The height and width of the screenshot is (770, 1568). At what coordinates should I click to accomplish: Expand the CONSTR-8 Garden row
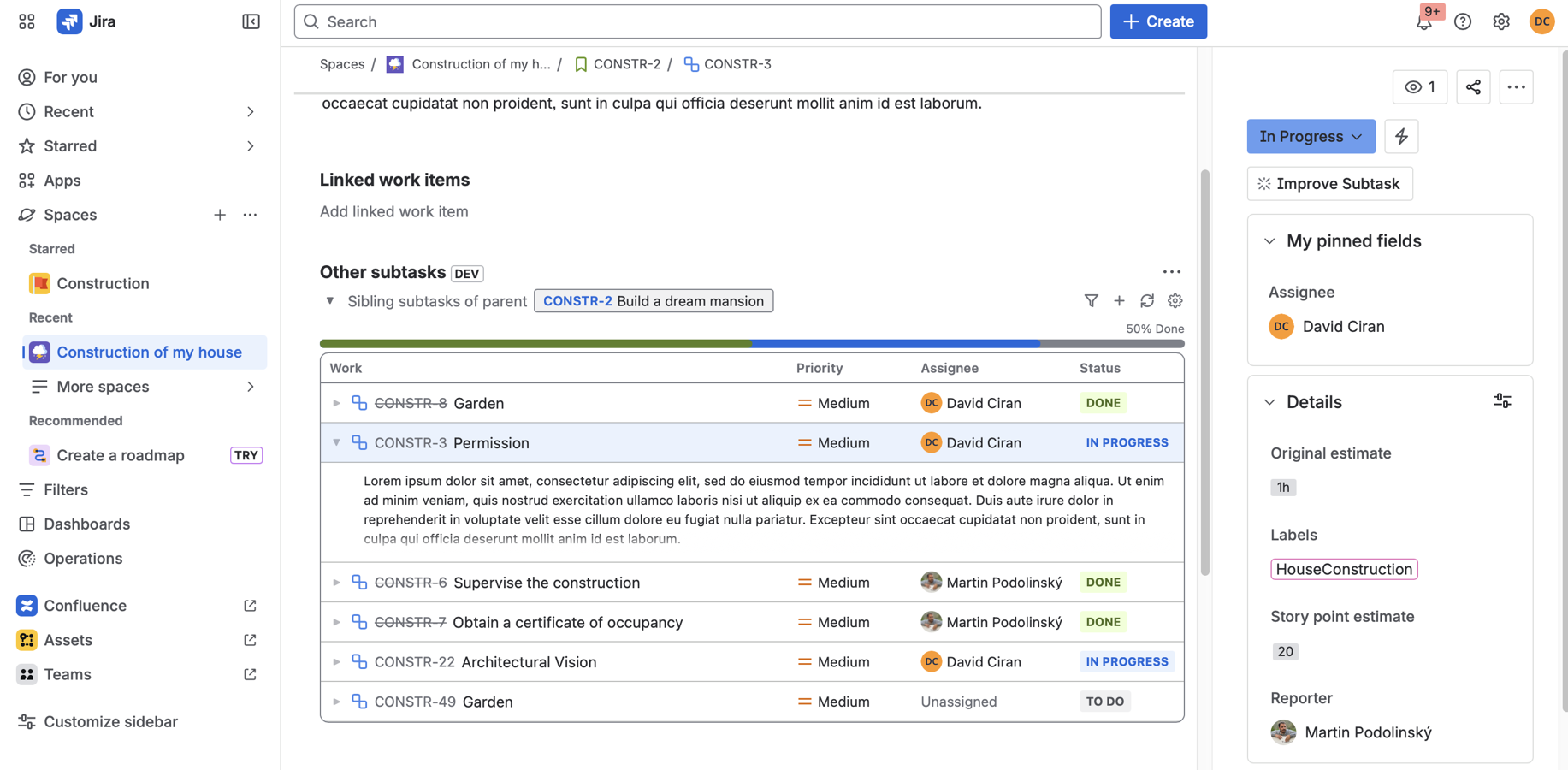tap(336, 403)
